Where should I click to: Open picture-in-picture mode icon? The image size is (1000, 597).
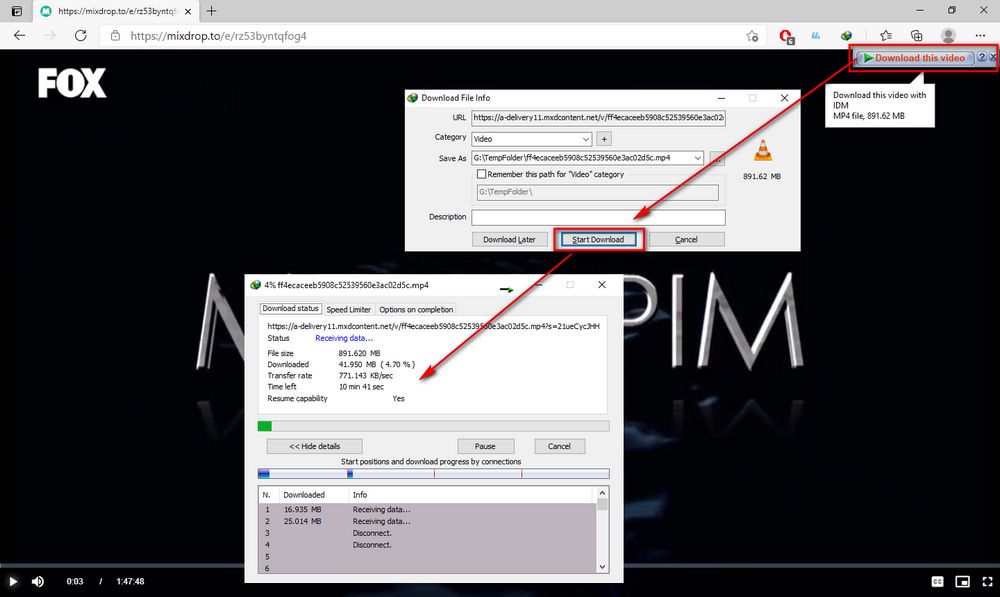pyautogui.click(x=962, y=581)
